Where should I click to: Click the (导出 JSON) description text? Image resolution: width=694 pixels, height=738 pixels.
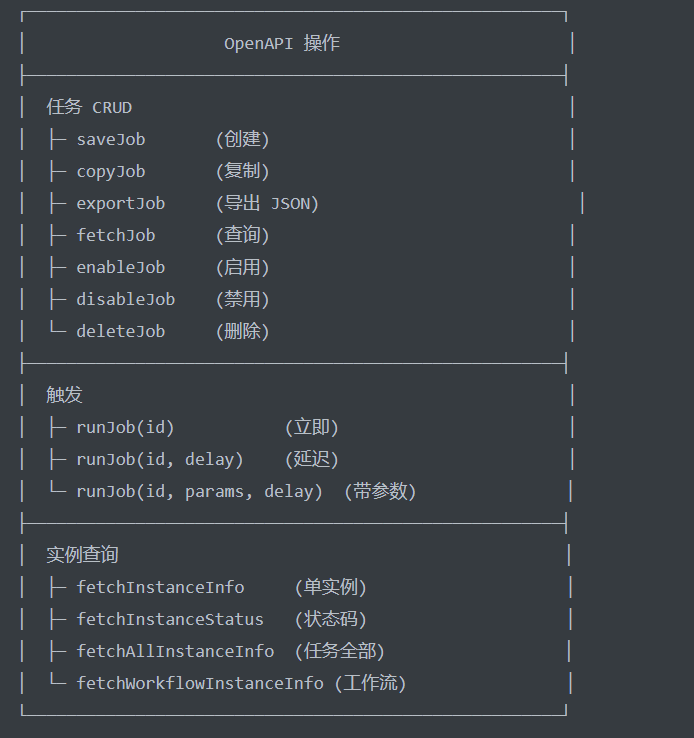(x=267, y=204)
